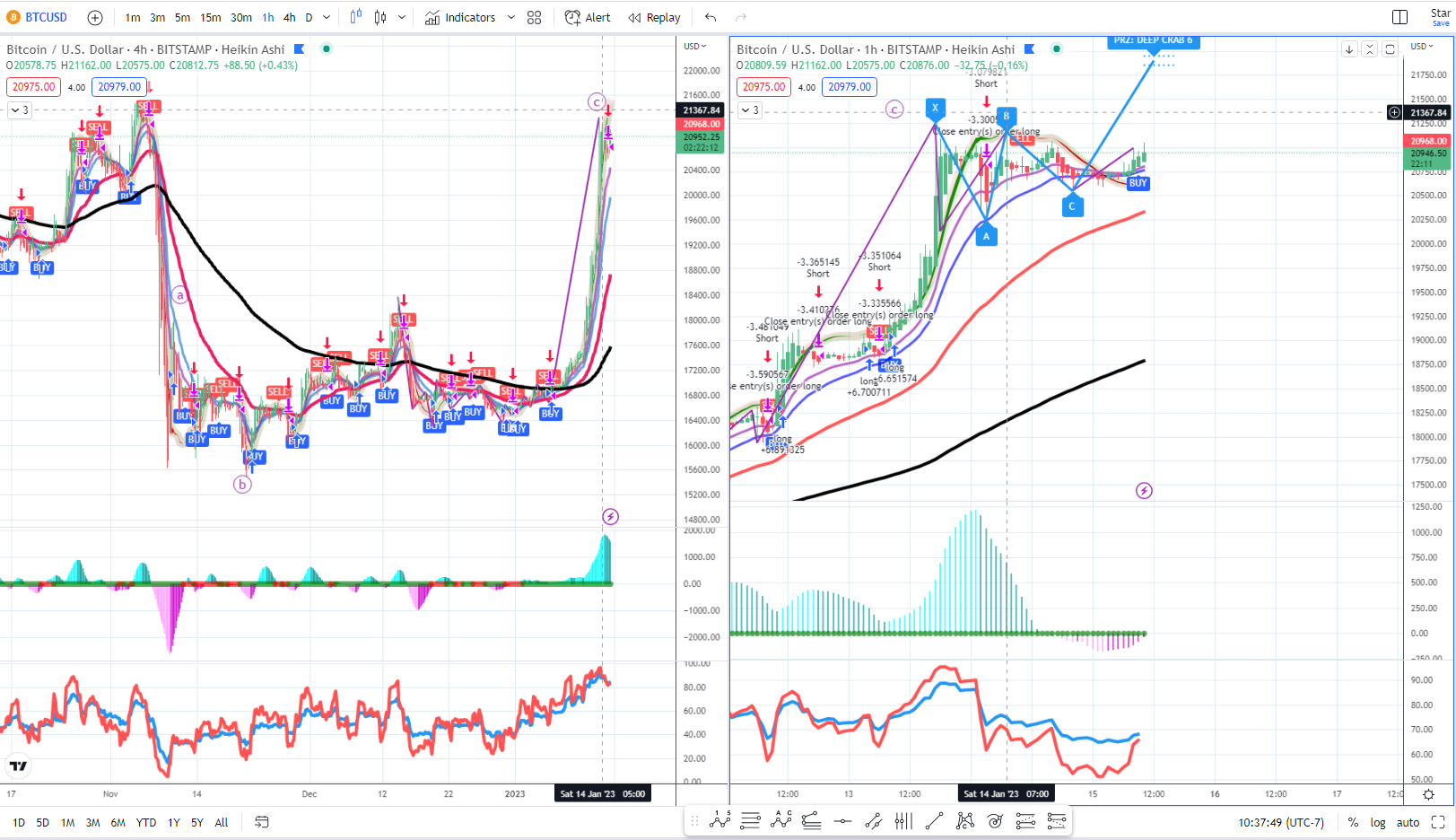Open the USD currency dropdown on right chart

pos(1422,46)
